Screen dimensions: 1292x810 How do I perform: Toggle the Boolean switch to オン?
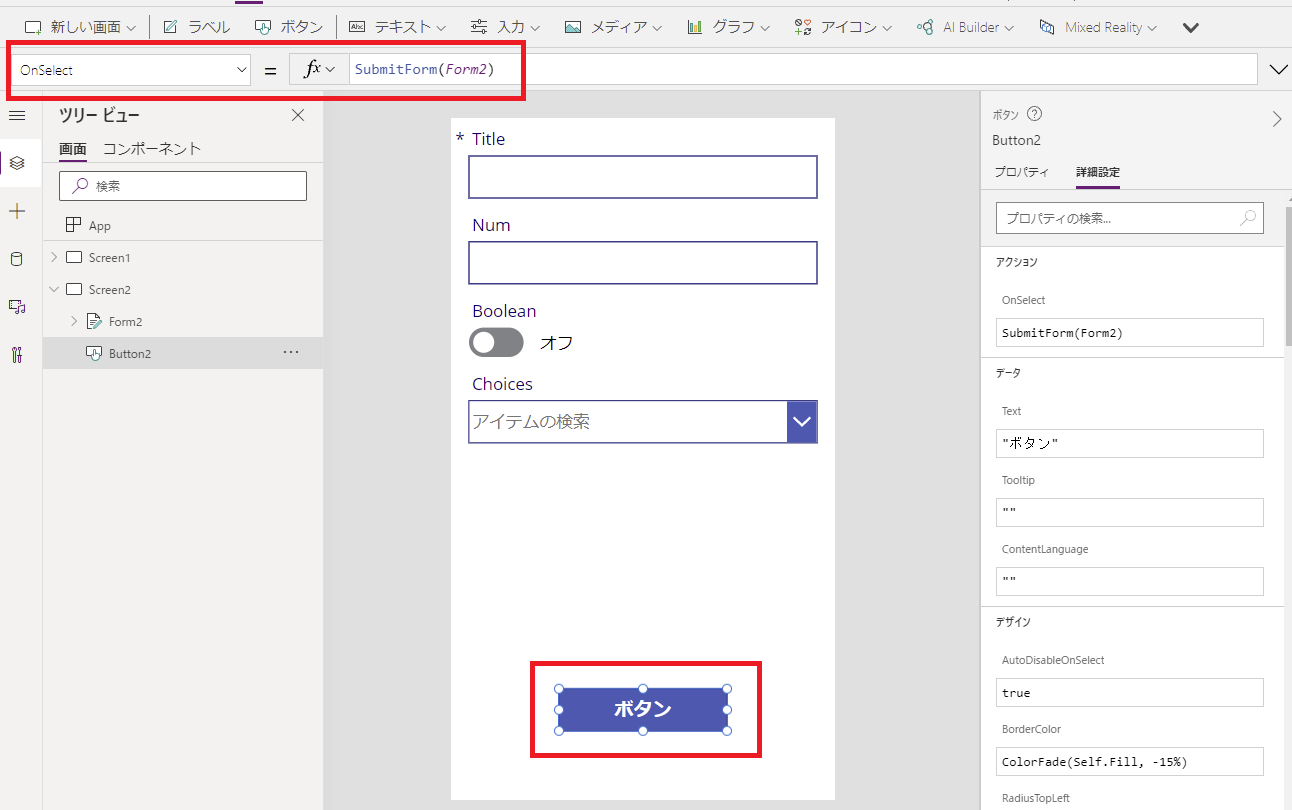coord(496,342)
